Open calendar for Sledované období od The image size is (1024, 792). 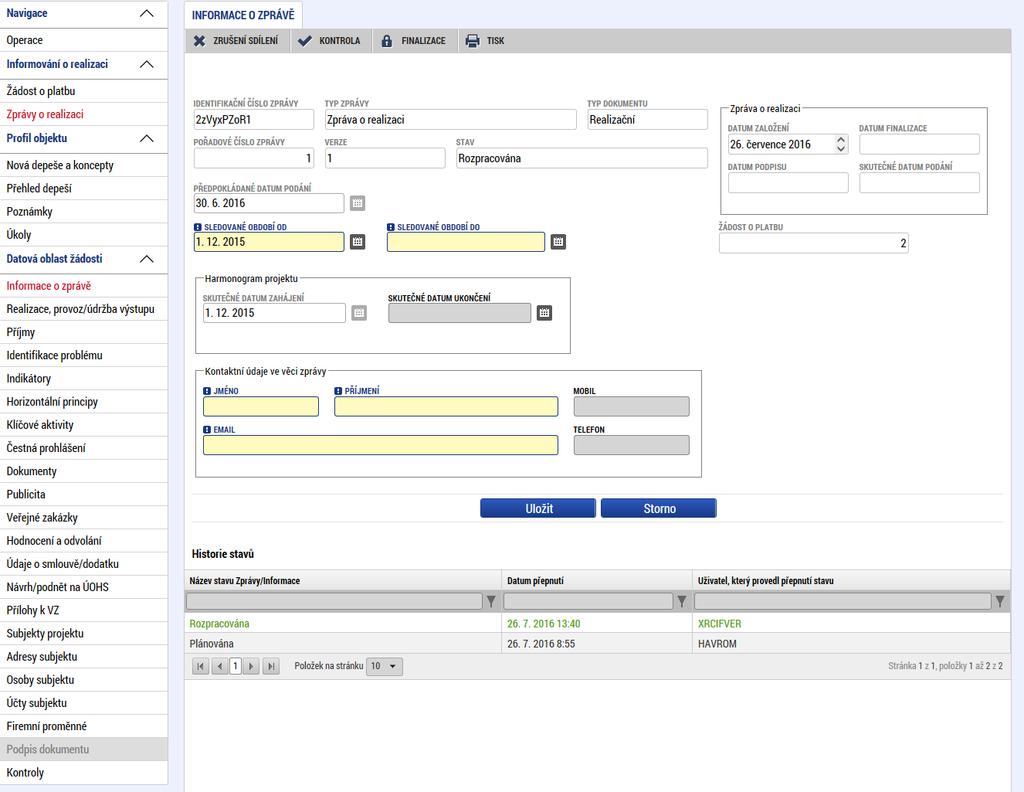tap(357, 242)
